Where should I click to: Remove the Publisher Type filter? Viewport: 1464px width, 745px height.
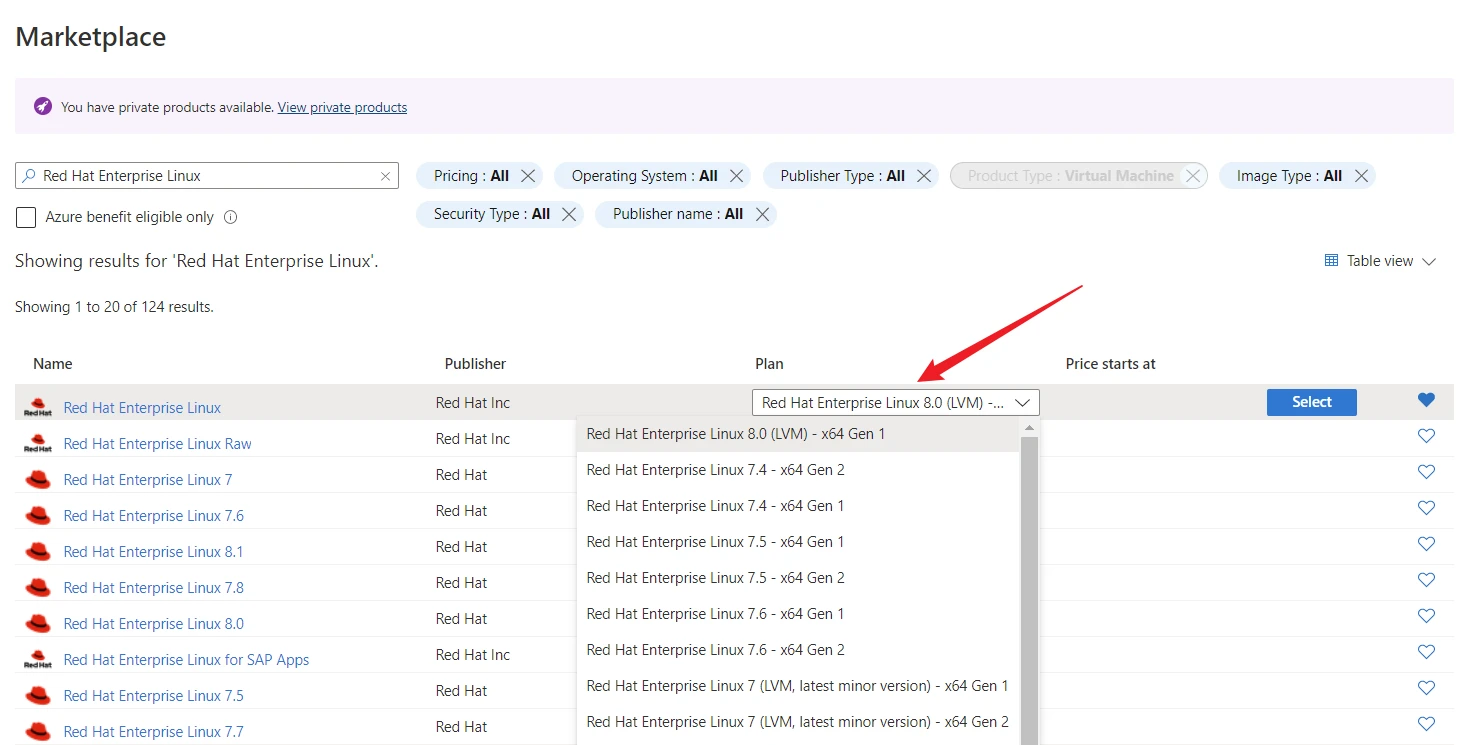(x=924, y=176)
